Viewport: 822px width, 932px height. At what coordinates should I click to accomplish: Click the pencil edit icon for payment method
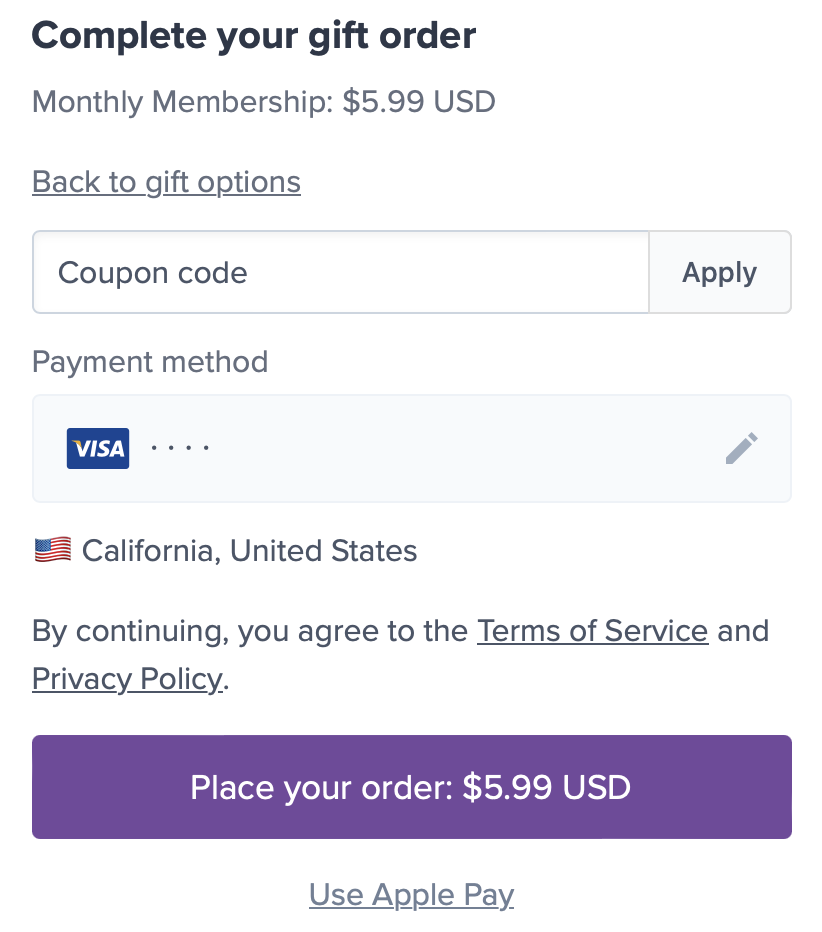(741, 448)
